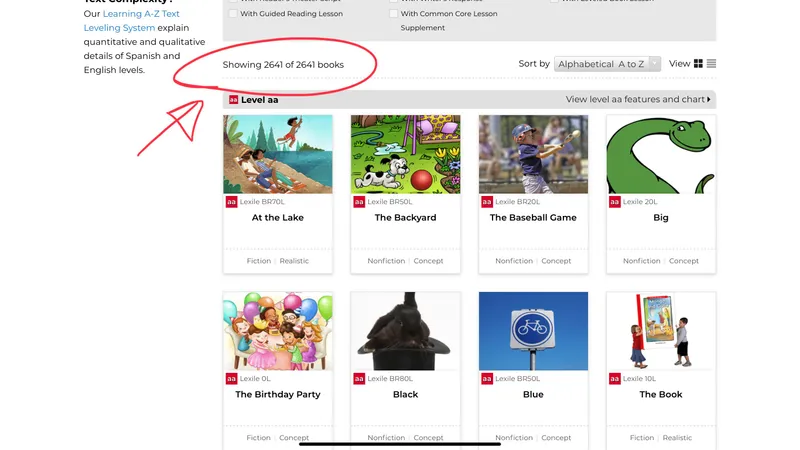Open the Sort by Alphabetical dropdown

pyautogui.click(x=607, y=64)
